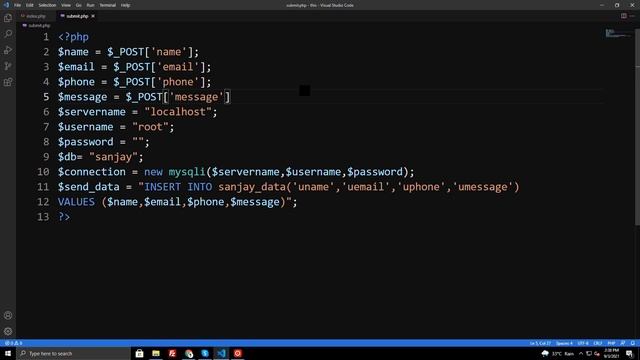Close the submit.php tab
640x360 pixels.
point(93,16)
